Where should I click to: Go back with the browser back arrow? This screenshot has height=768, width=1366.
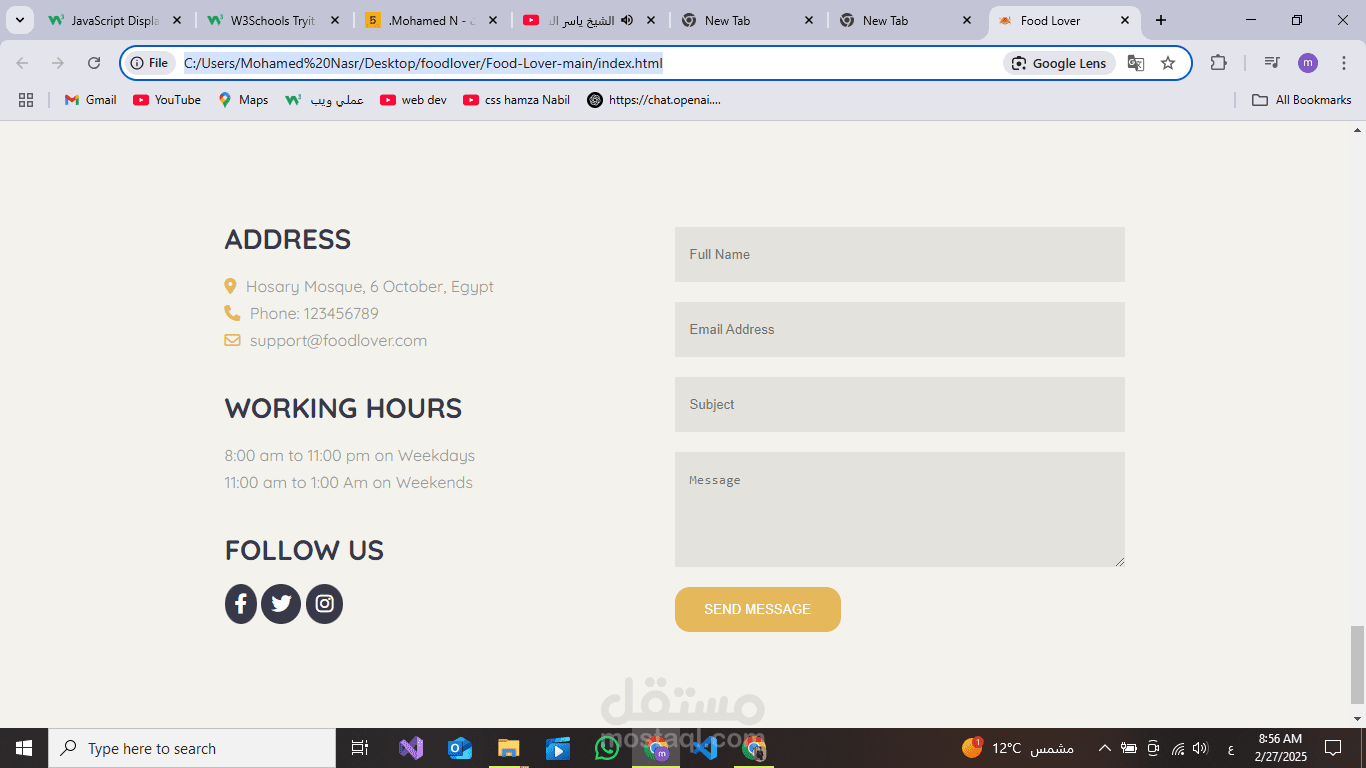coord(22,63)
